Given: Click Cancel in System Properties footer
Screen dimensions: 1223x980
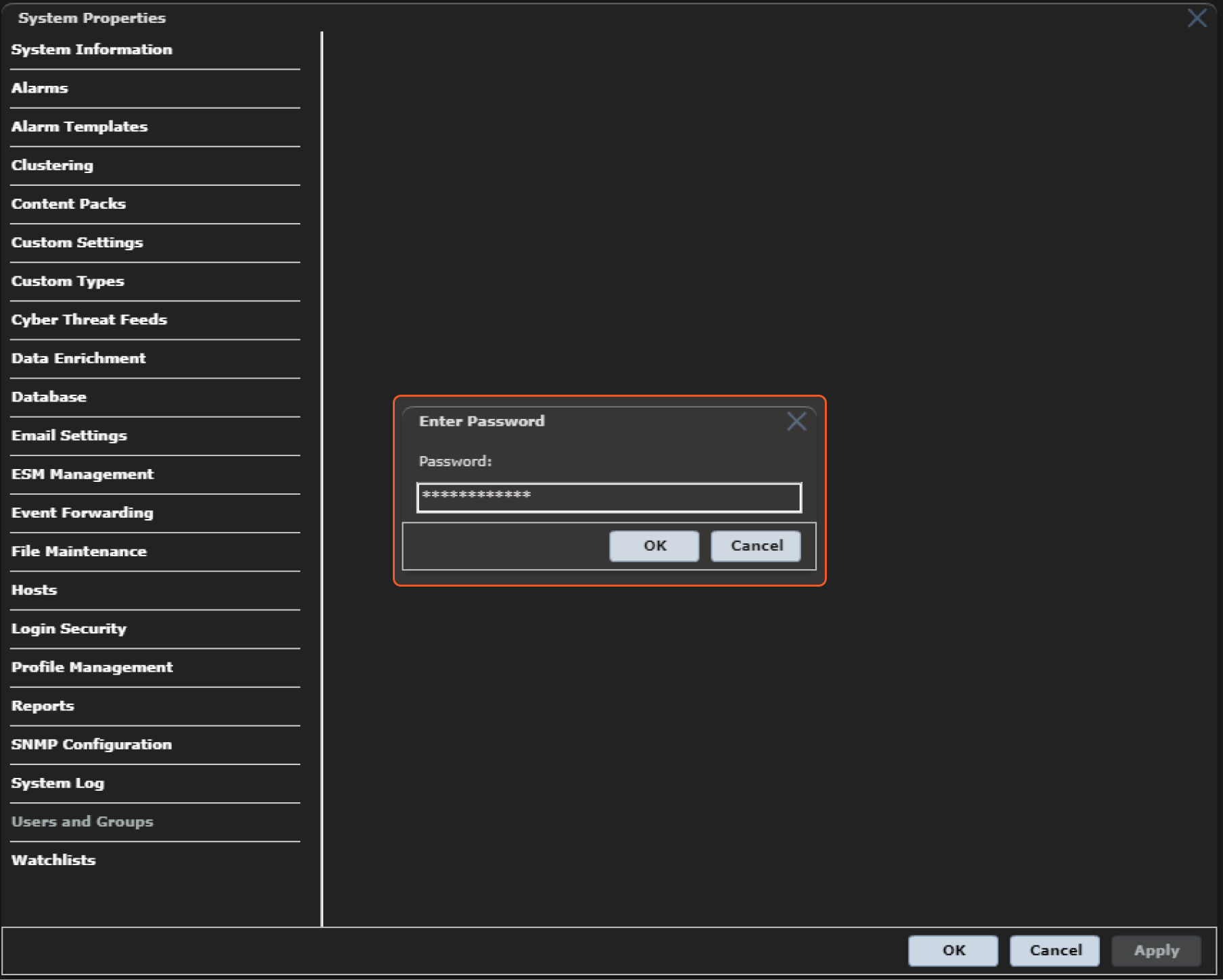Looking at the screenshot, I should (x=1055, y=951).
